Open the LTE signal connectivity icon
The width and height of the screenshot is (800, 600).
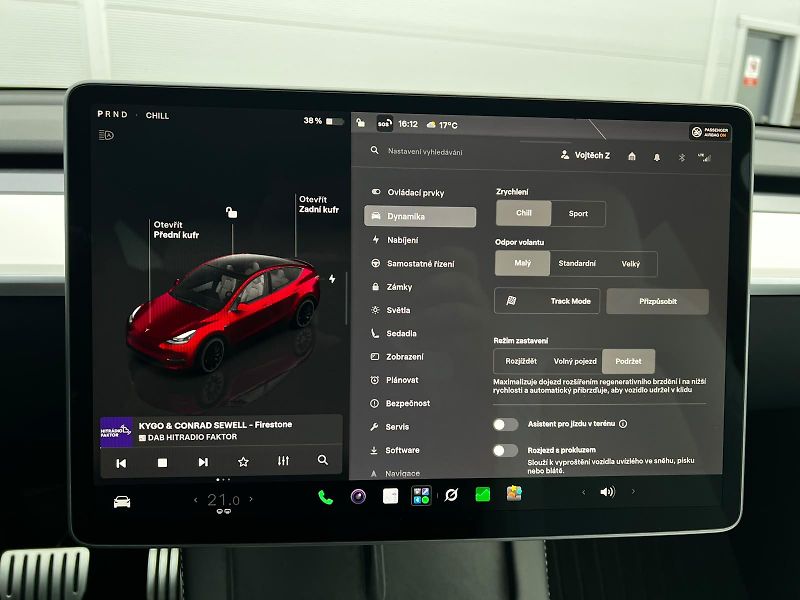pyautogui.click(x=705, y=158)
